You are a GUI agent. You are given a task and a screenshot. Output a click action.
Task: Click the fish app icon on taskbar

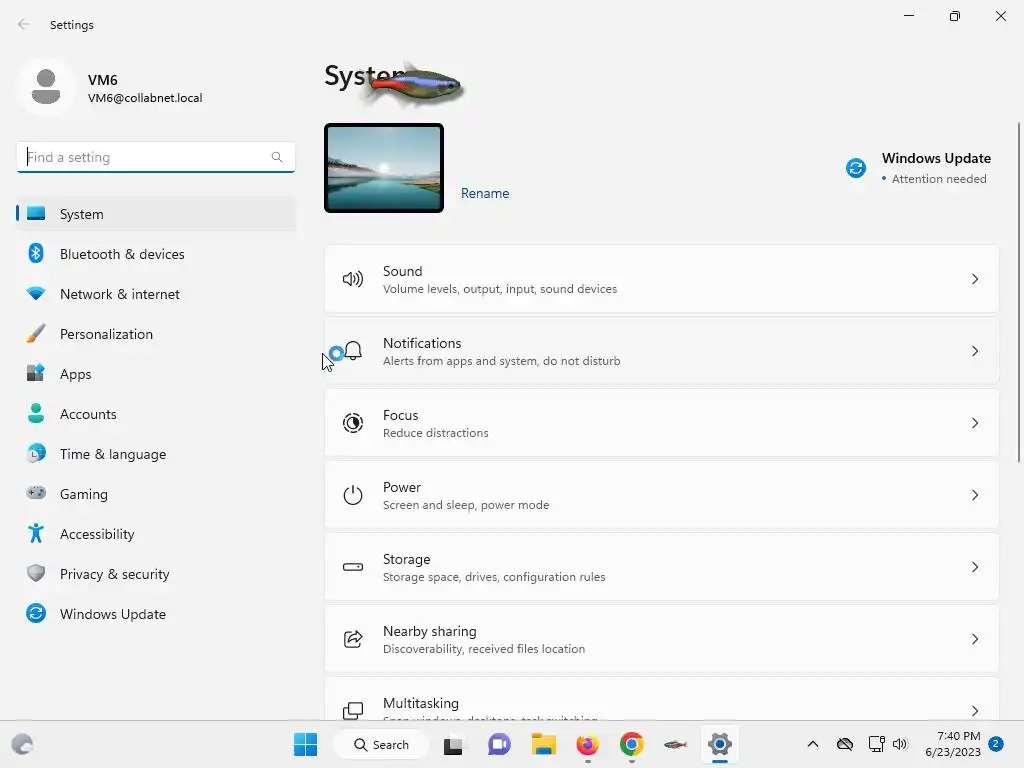click(x=675, y=744)
